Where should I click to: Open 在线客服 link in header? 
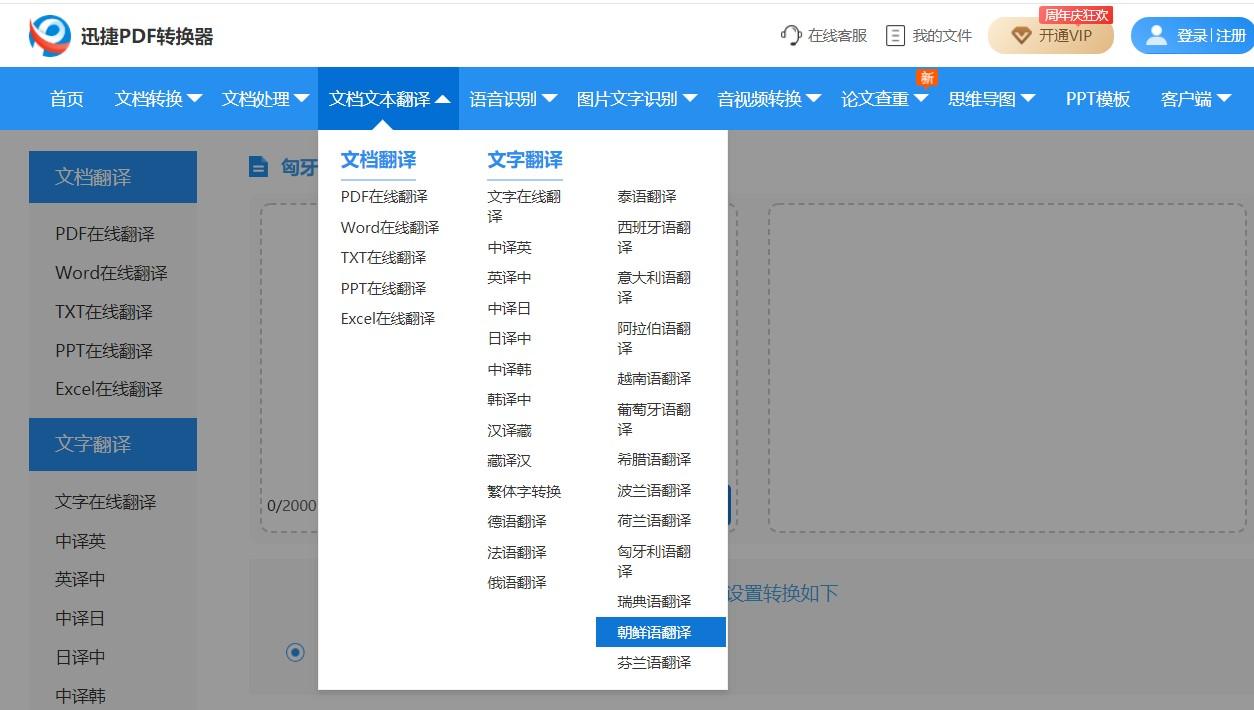824,35
